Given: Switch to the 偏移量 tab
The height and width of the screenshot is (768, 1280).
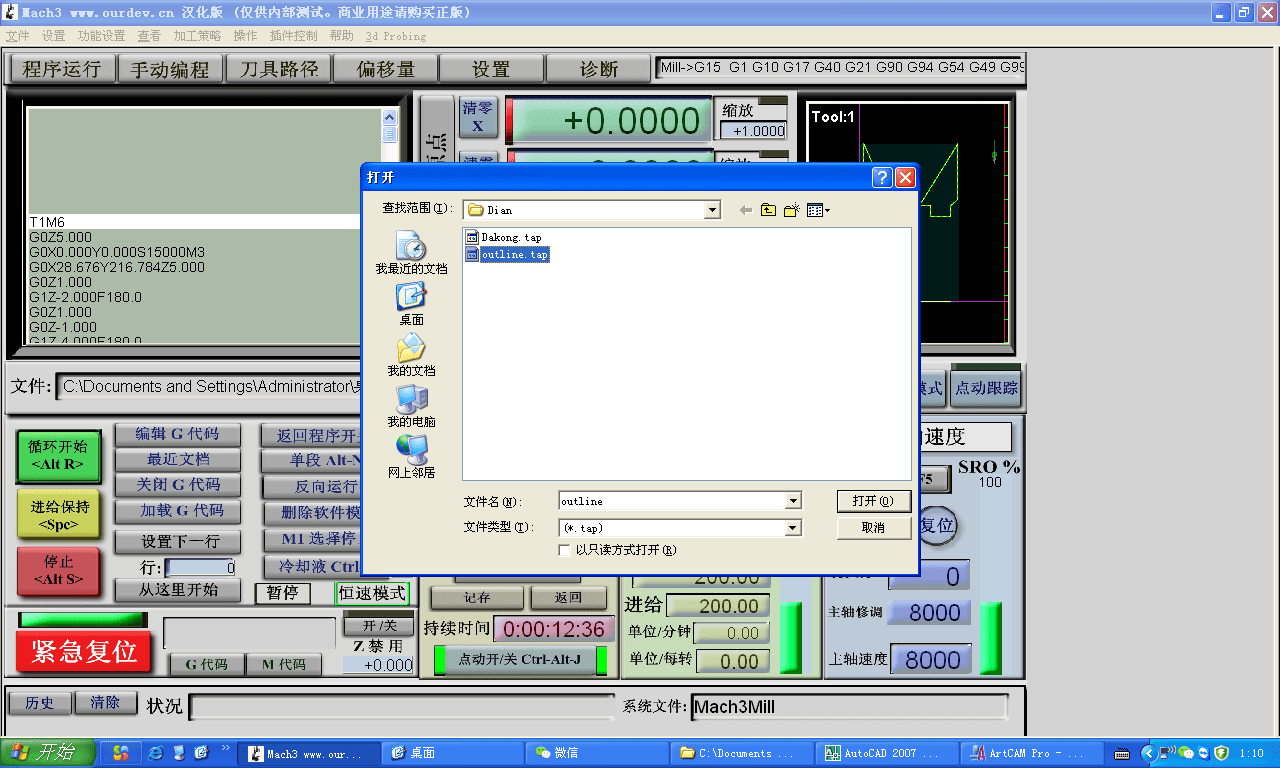Looking at the screenshot, I should tap(385, 69).
